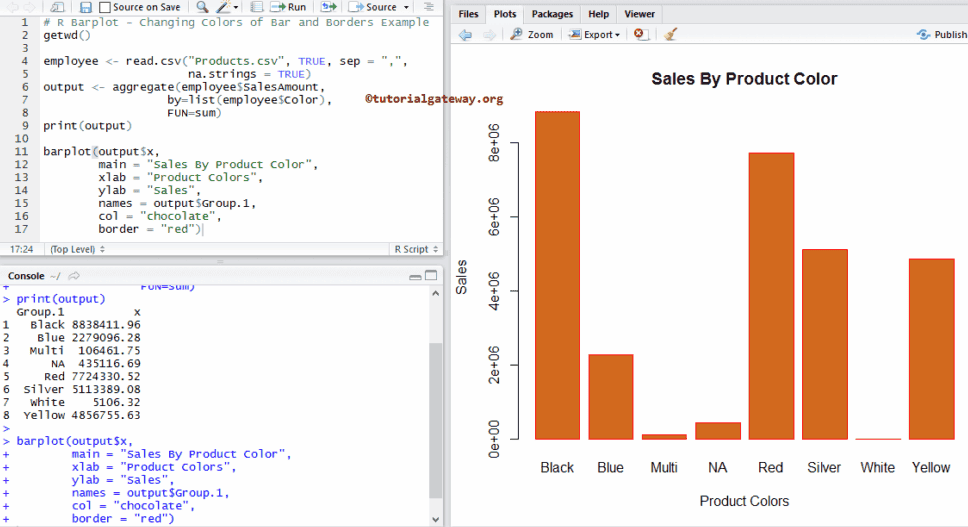
Task: Minimize the Console pane
Action: 415,276
